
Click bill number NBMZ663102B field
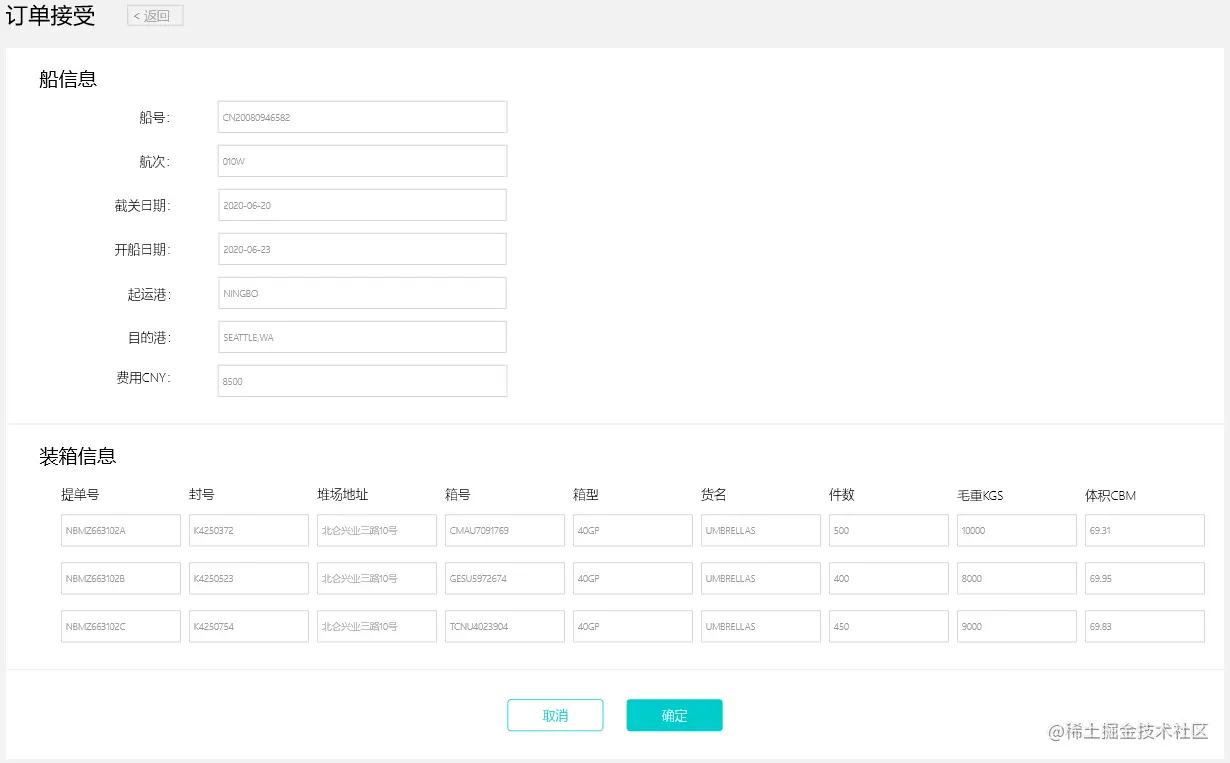coord(121,578)
